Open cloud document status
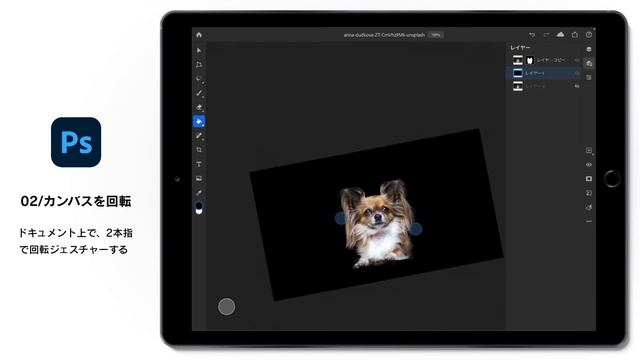 tap(560, 35)
